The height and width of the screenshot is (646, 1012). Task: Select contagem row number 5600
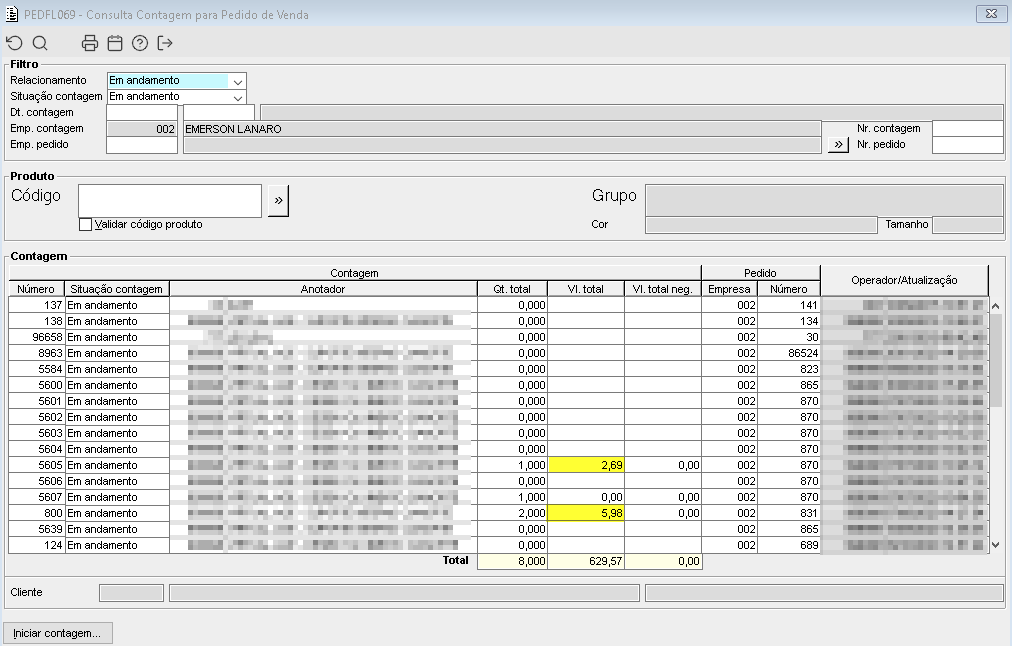coord(498,385)
